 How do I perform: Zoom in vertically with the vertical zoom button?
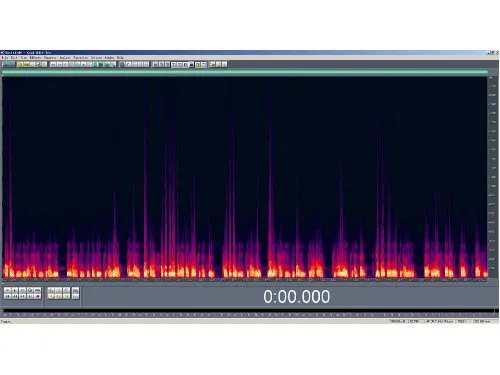[x=75, y=290]
